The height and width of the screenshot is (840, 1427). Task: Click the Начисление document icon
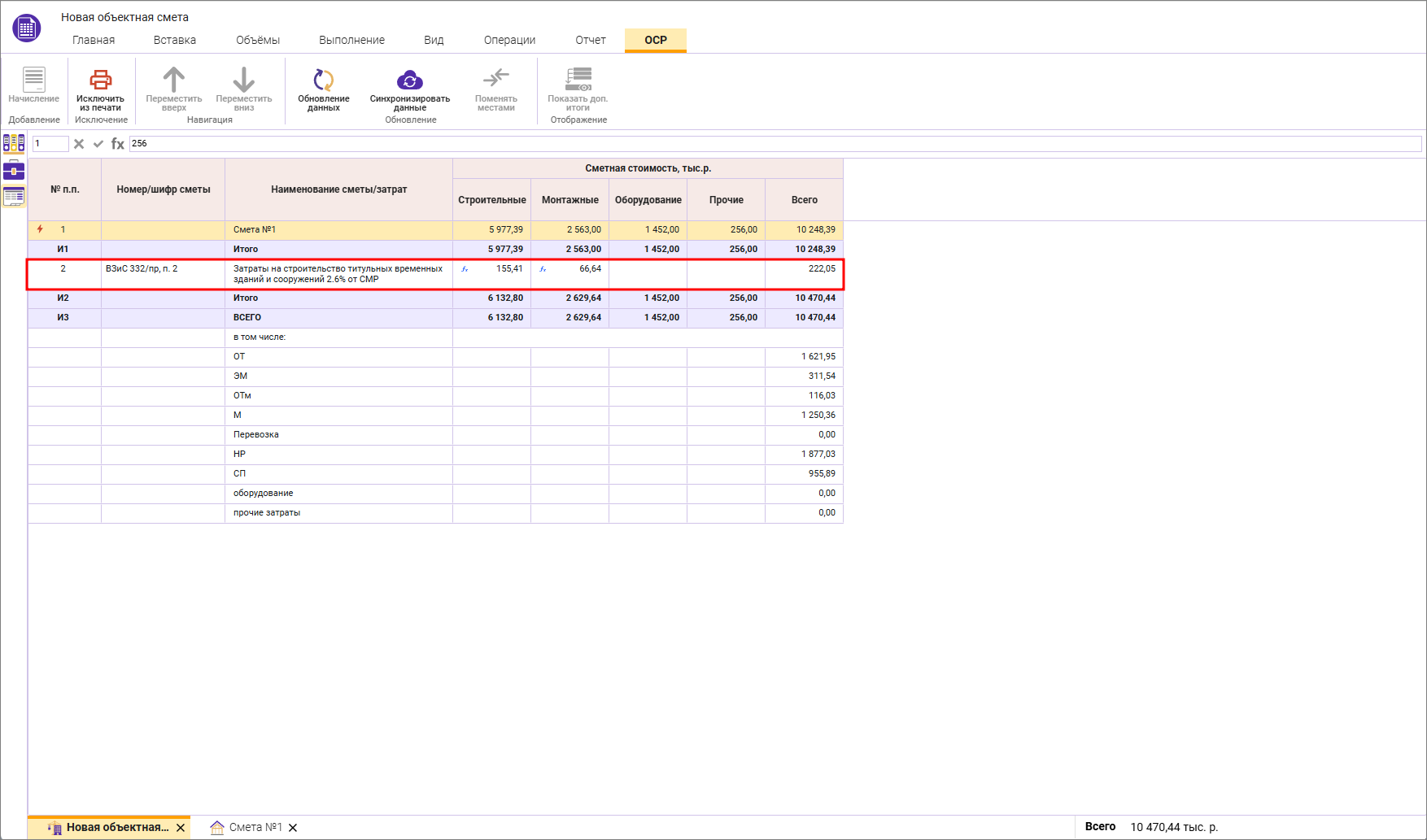pos(33,80)
